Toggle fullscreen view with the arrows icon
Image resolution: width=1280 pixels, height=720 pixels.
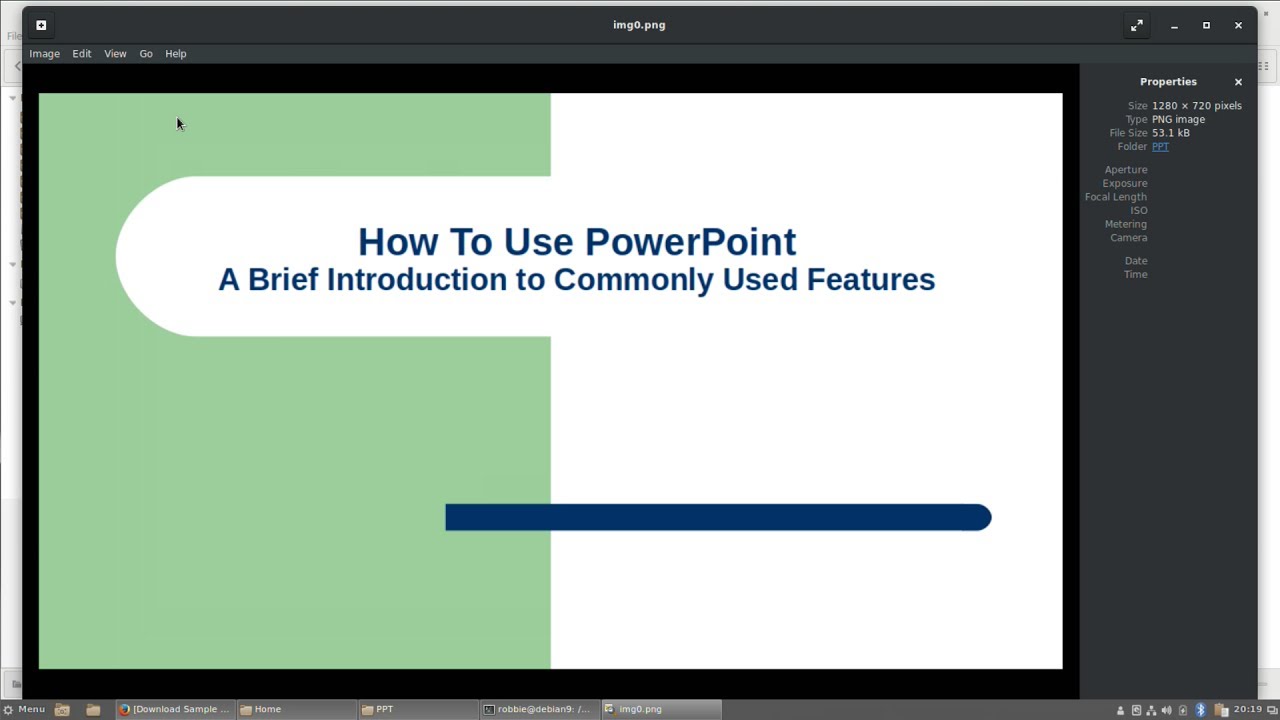coord(1137,26)
